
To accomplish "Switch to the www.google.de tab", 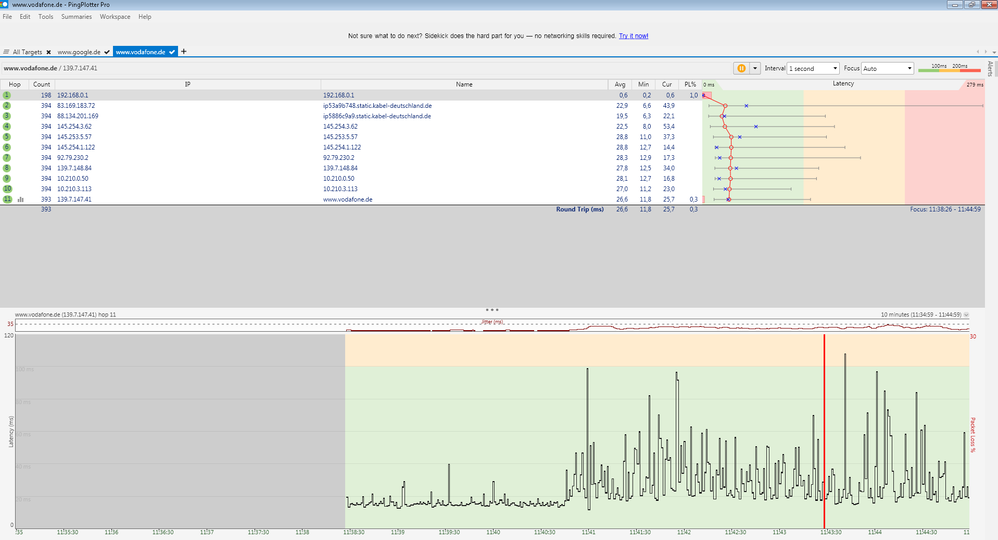I will [79, 52].
